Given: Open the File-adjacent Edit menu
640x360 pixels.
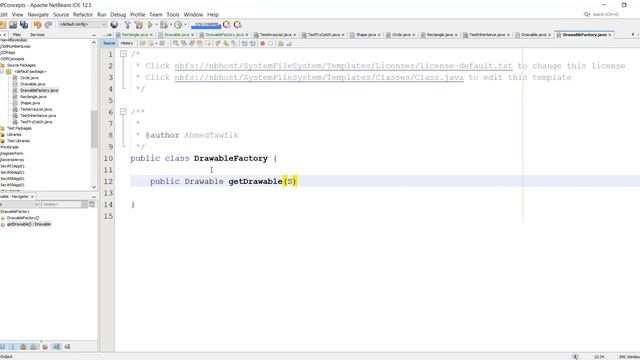Looking at the screenshot, I should pos(4,14).
